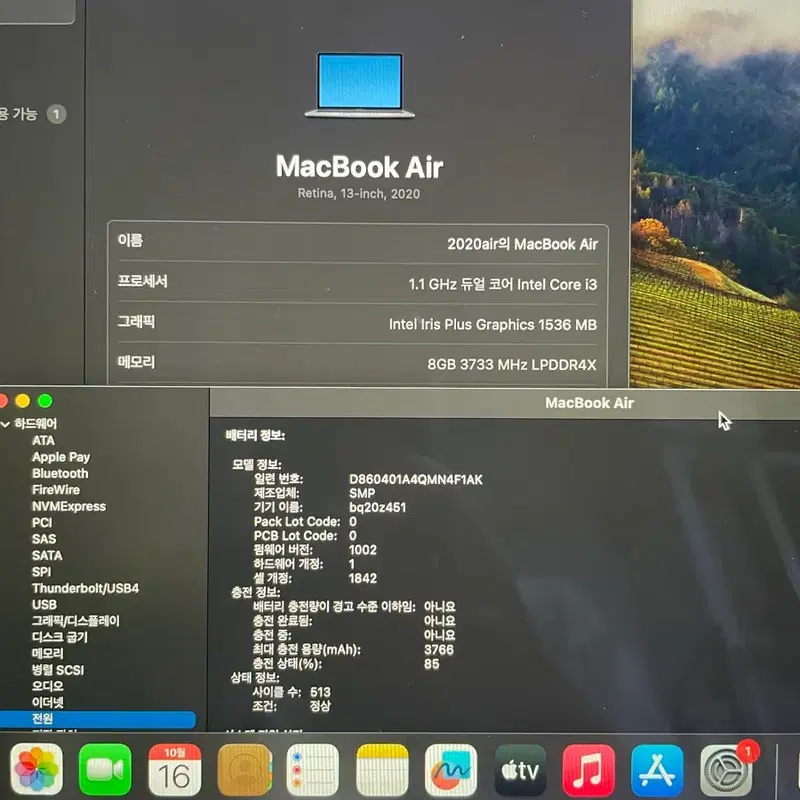Select 병렬 SCSI in the hardware list
800x800 pixels.
(x=58, y=670)
